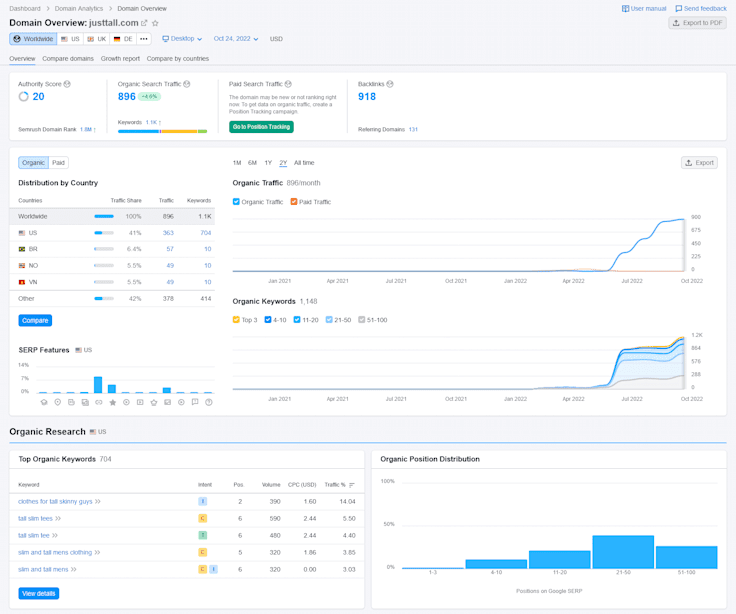The width and height of the screenshot is (736, 614).
Task: Click intent badge for 'clothes for tall skinny guys'
Action: pyautogui.click(x=203, y=501)
